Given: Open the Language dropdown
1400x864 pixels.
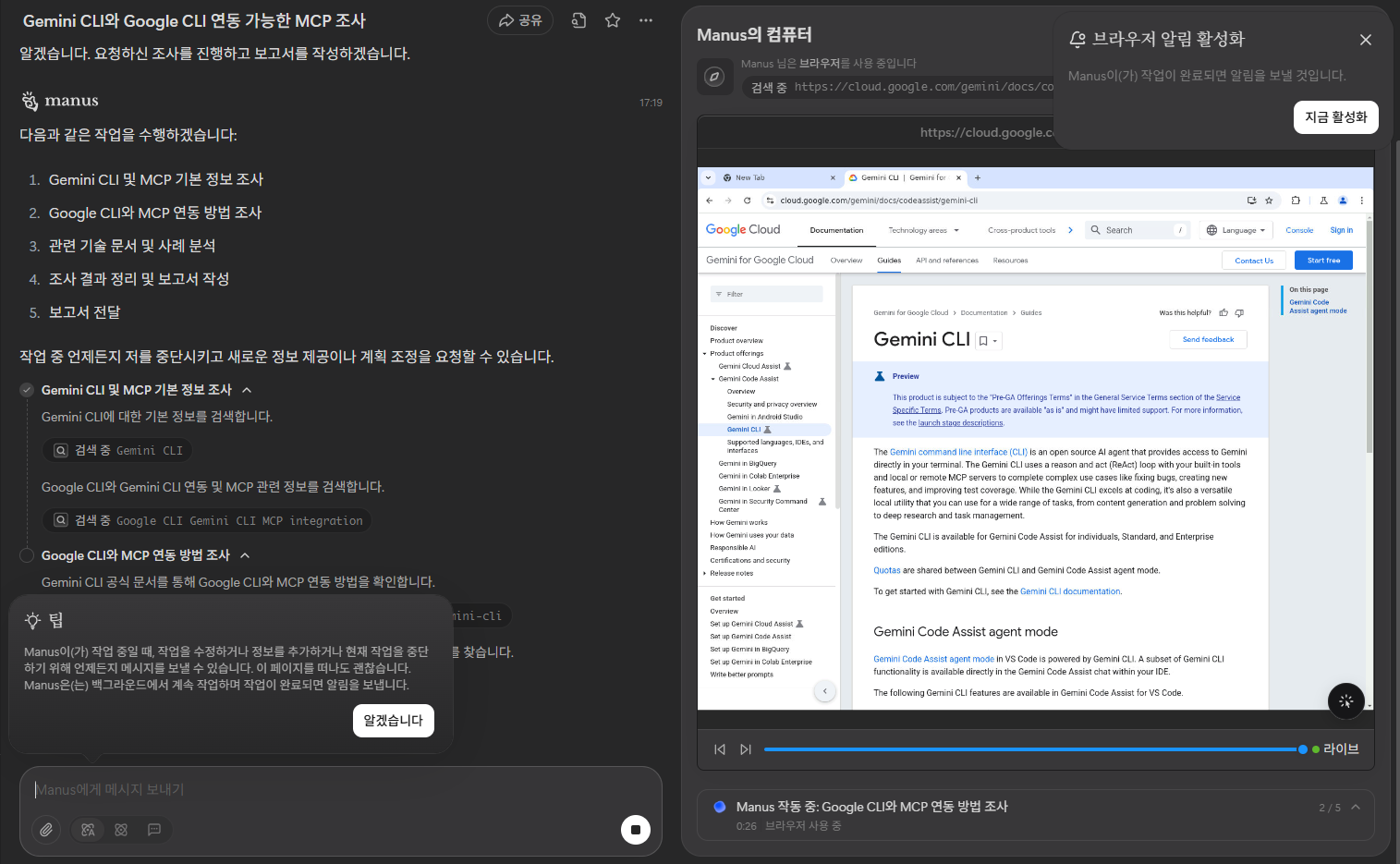Looking at the screenshot, I should coord(1236,230).
